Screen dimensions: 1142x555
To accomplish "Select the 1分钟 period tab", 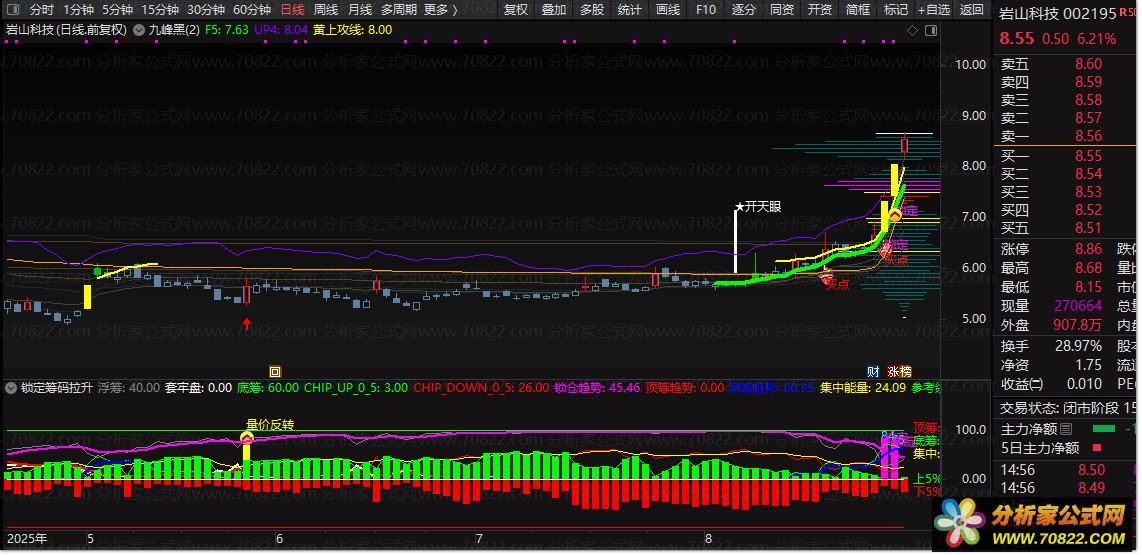I will 79,9.
